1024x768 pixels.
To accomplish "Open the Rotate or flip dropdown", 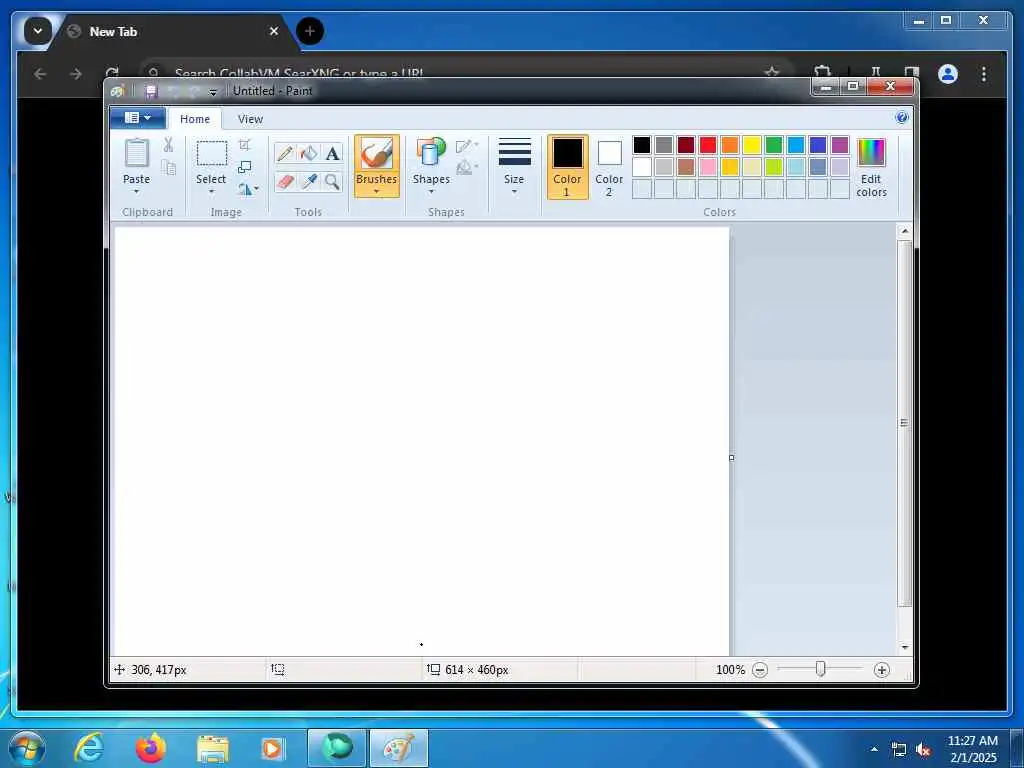I will point(248,189).
